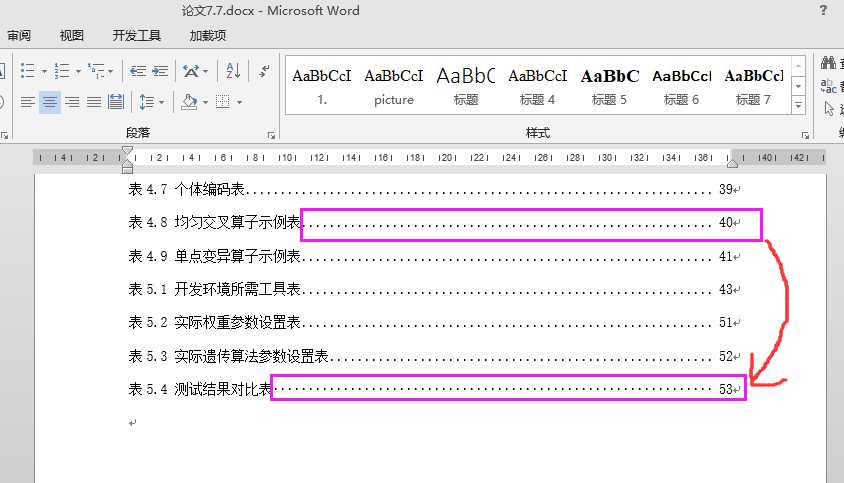Click entry '表 4.8 均匀交叉算子示例表'

[x=214, y=222]
